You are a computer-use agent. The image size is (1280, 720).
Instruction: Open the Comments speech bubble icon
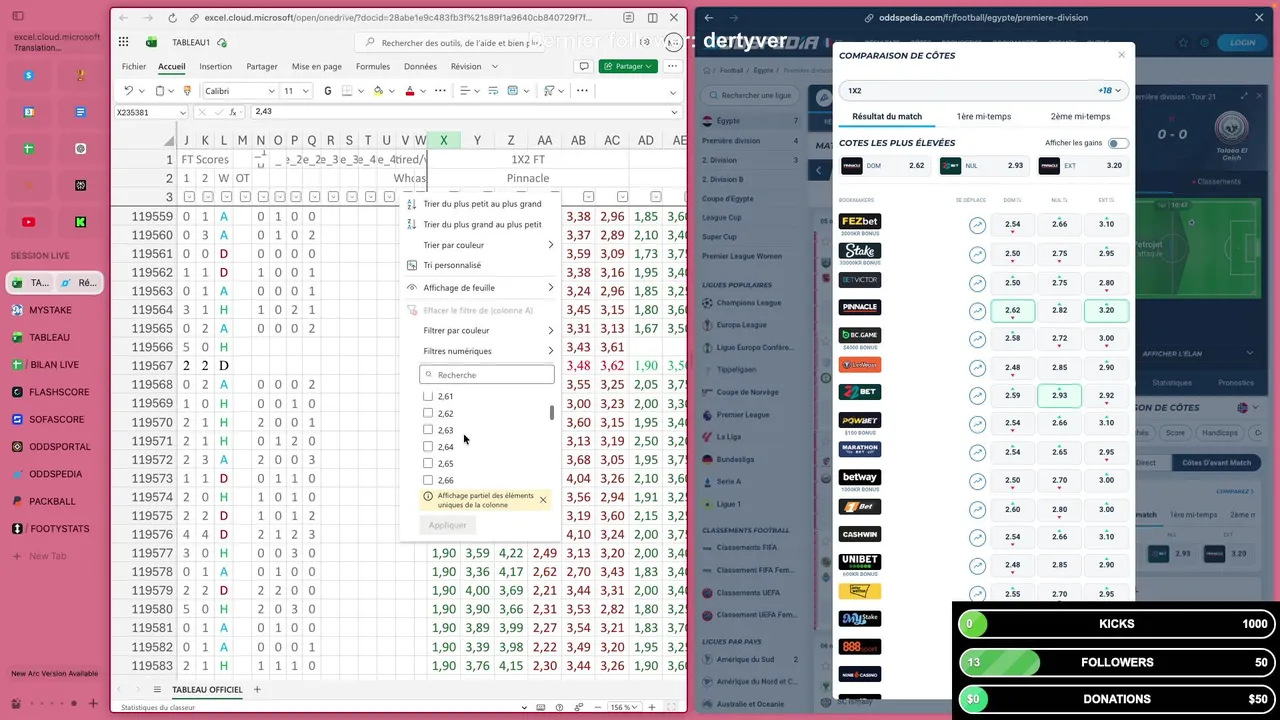click(x=584, y=66)
